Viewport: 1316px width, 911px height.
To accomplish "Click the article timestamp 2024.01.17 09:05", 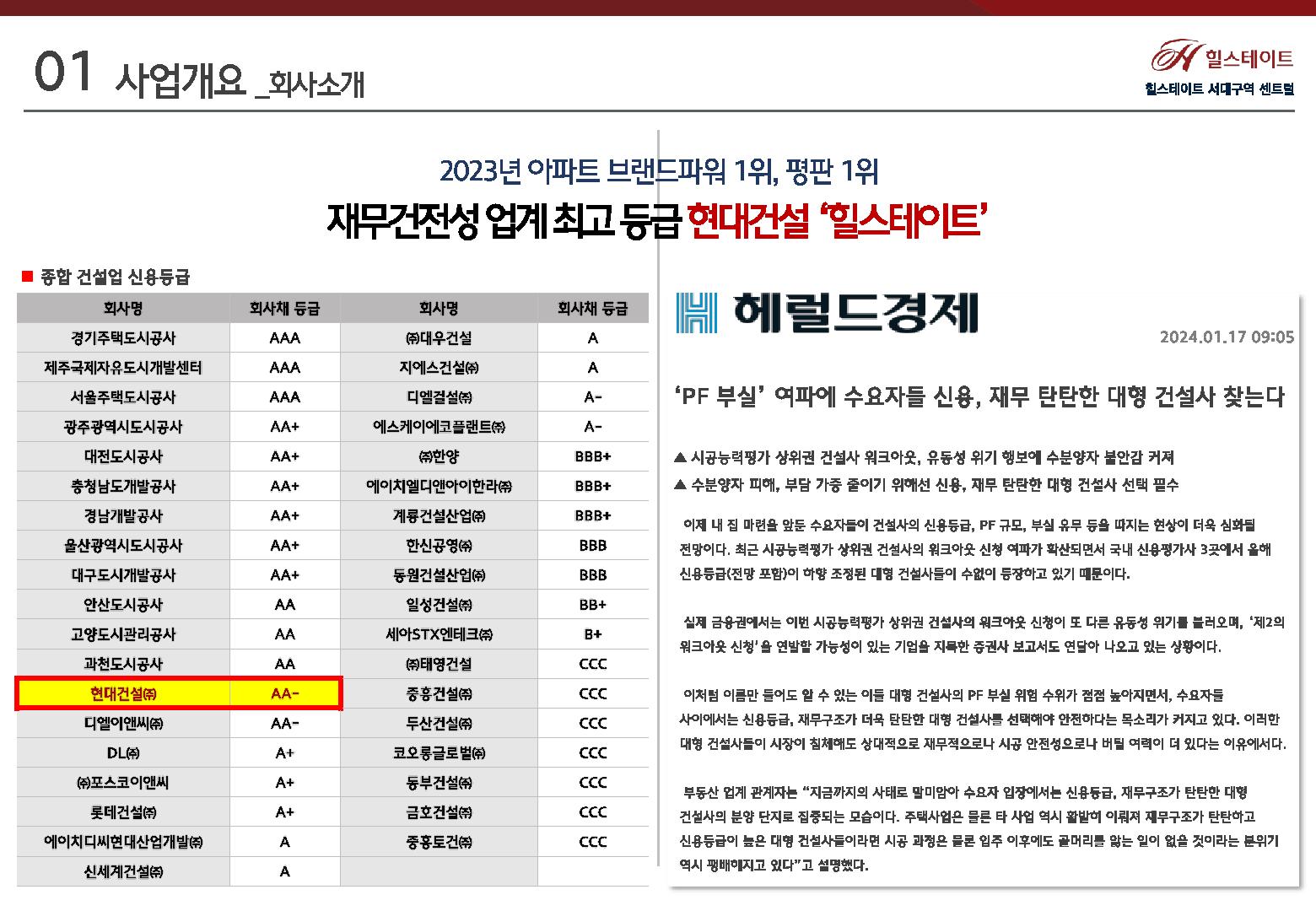I will (1227, 337).
